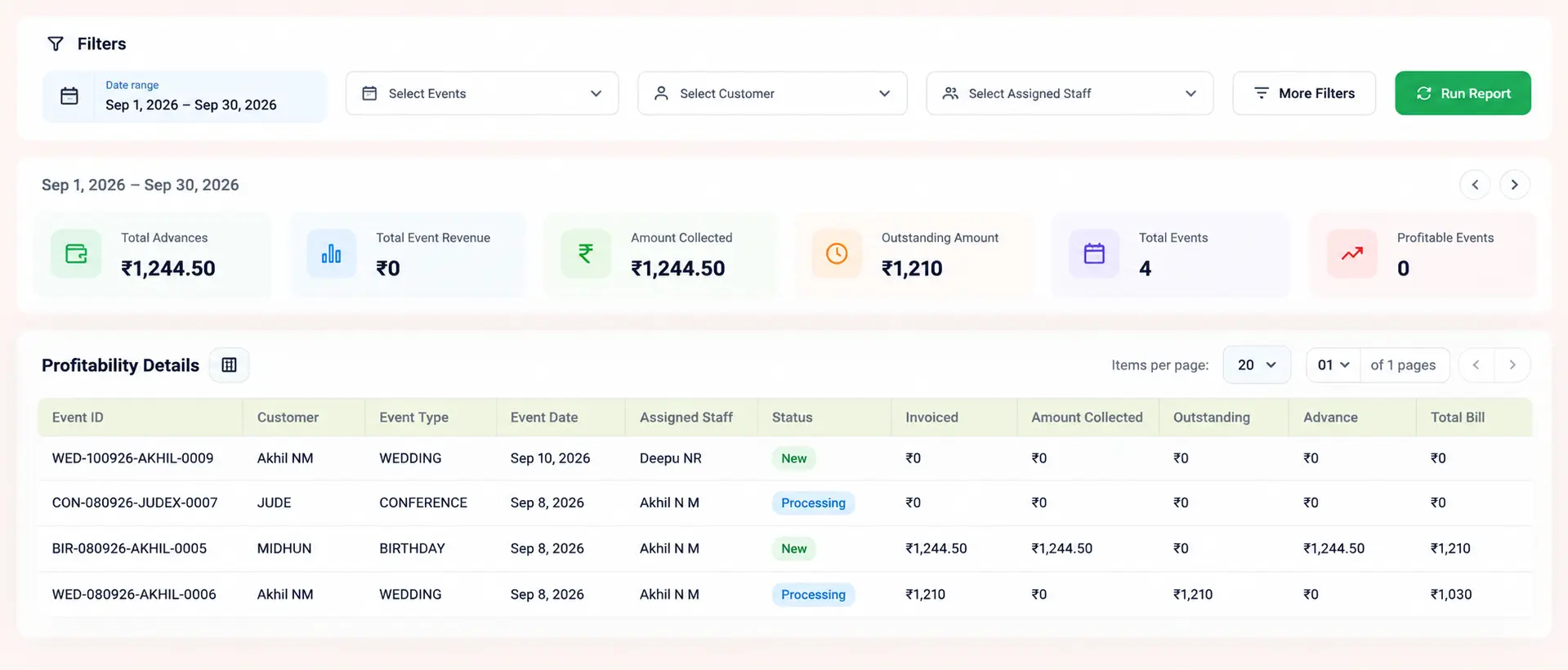Click the CONFERENCE event type cell

pos(423,502)
